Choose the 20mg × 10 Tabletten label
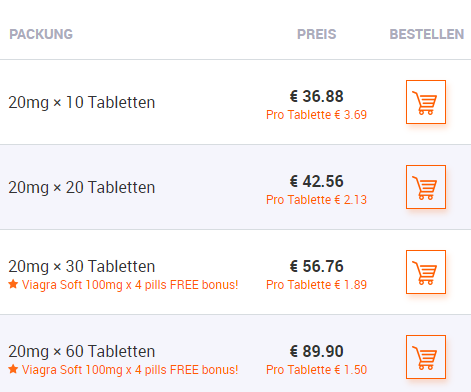Viewport: 471px width, 392px height. tap(82, 102)
